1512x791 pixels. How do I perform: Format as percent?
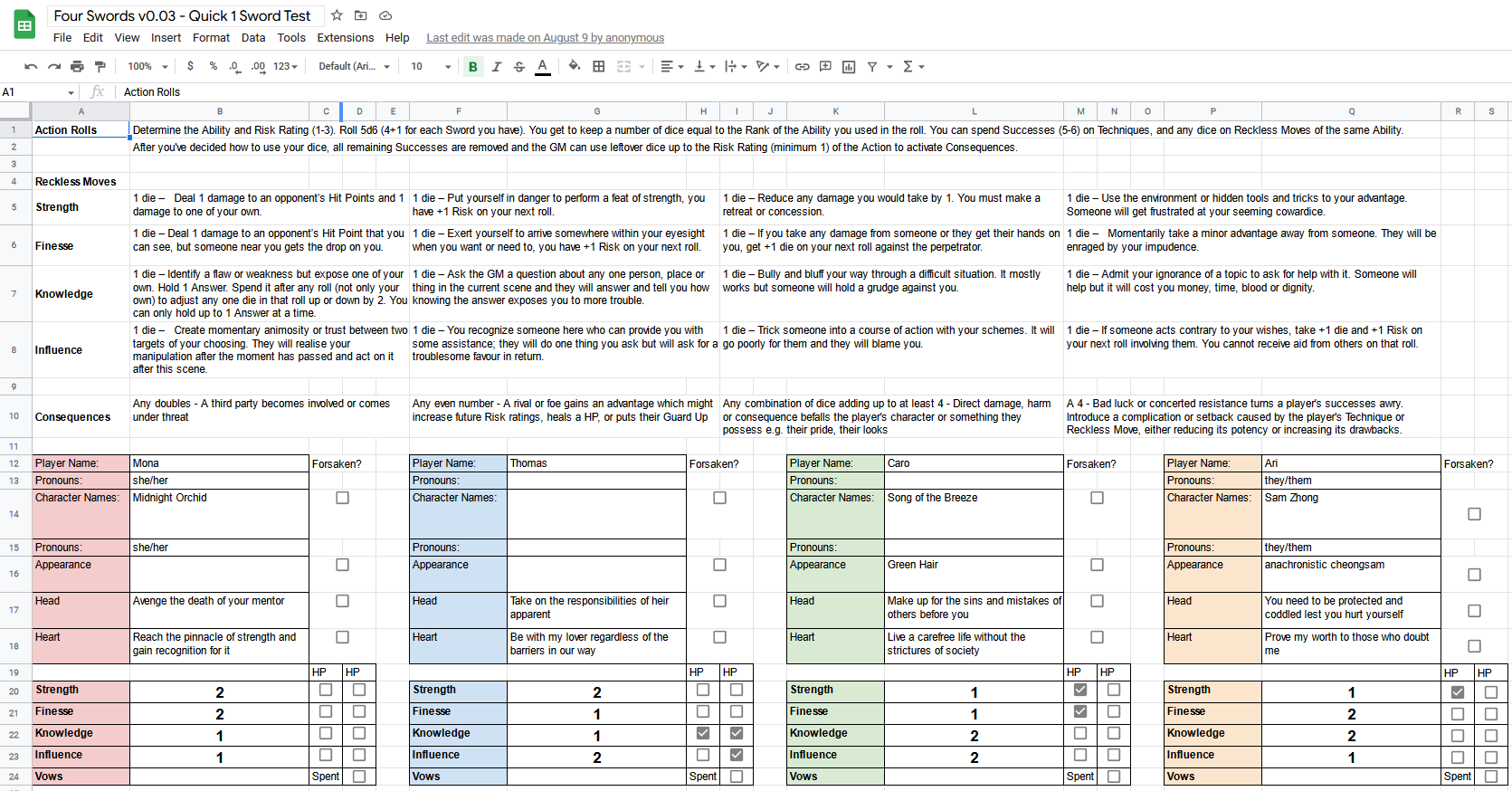tap(213, 66)
